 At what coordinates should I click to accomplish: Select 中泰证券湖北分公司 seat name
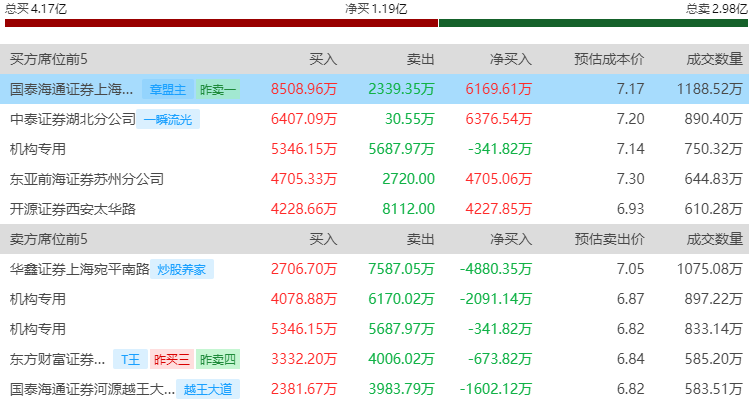73,119
